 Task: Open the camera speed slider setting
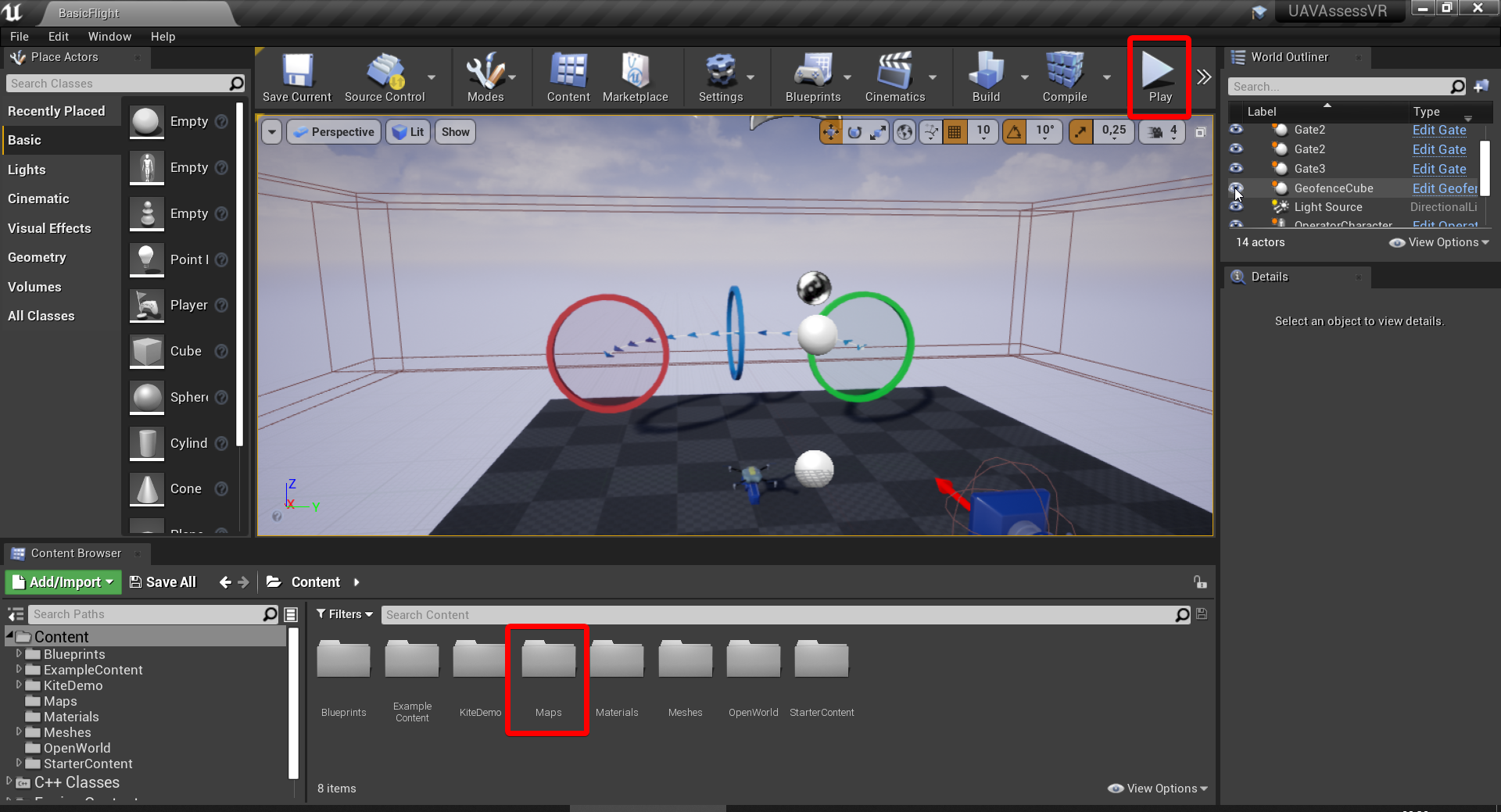(1162, 132)
